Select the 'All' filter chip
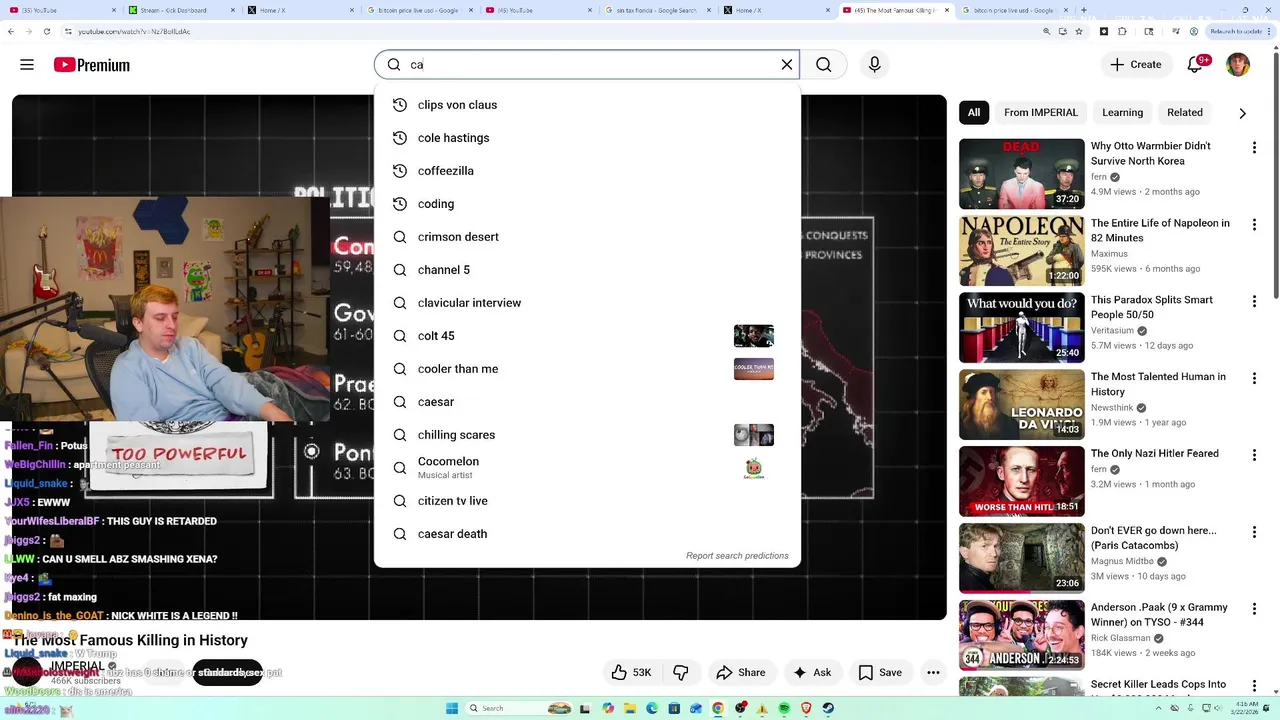1280x720 pixels. (x=974, y=113)
